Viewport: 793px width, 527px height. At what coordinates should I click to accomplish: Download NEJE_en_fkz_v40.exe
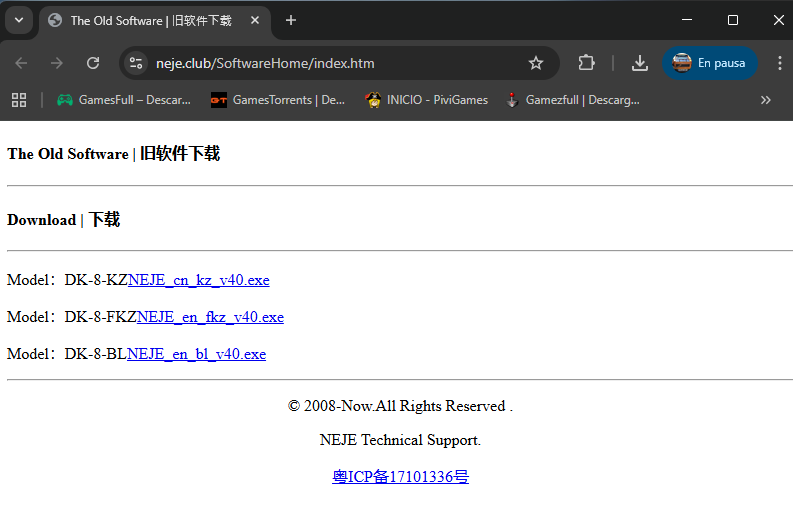coord(210,317)
